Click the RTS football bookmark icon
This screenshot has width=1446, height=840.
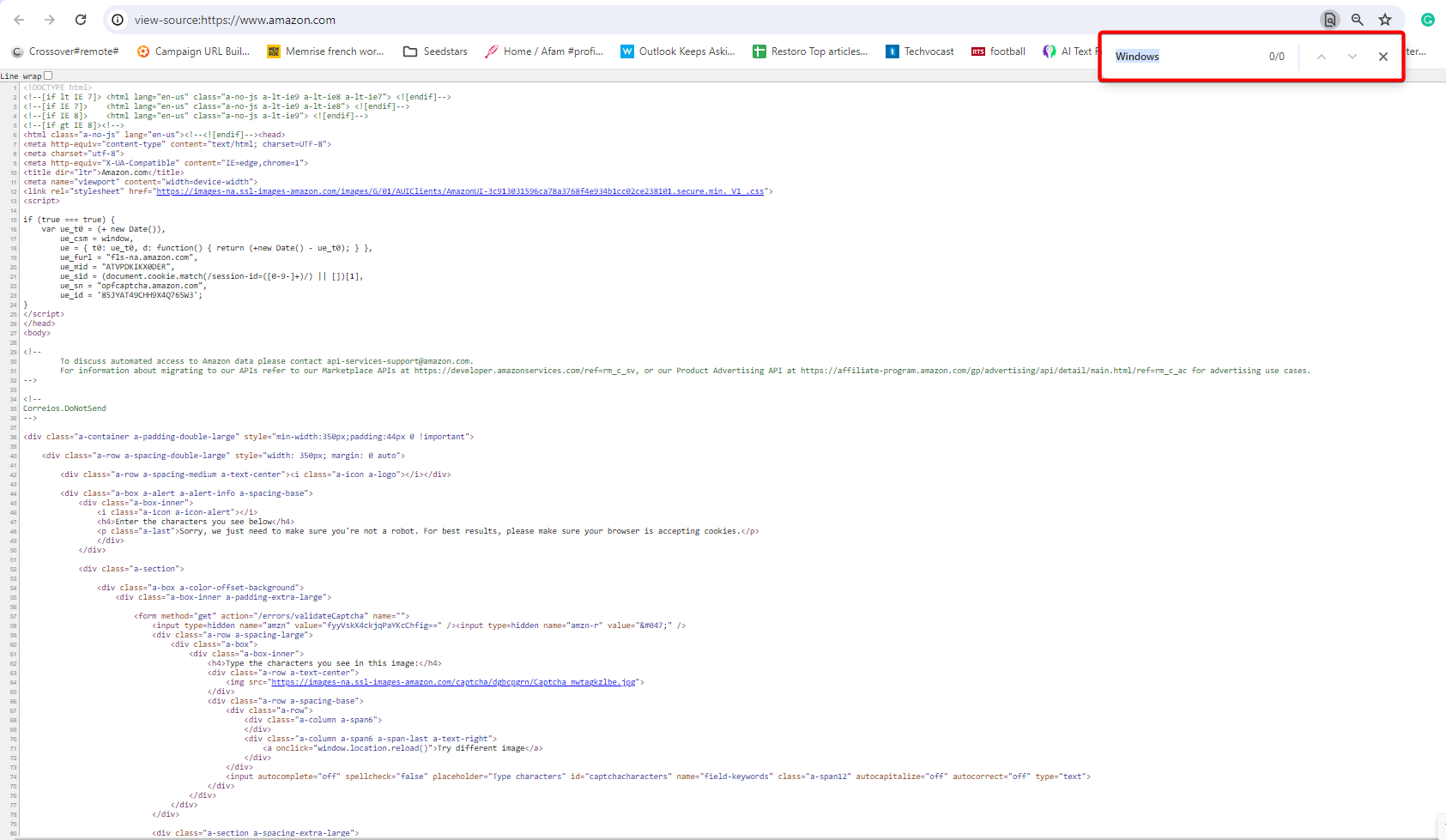(x=977, y=51)
